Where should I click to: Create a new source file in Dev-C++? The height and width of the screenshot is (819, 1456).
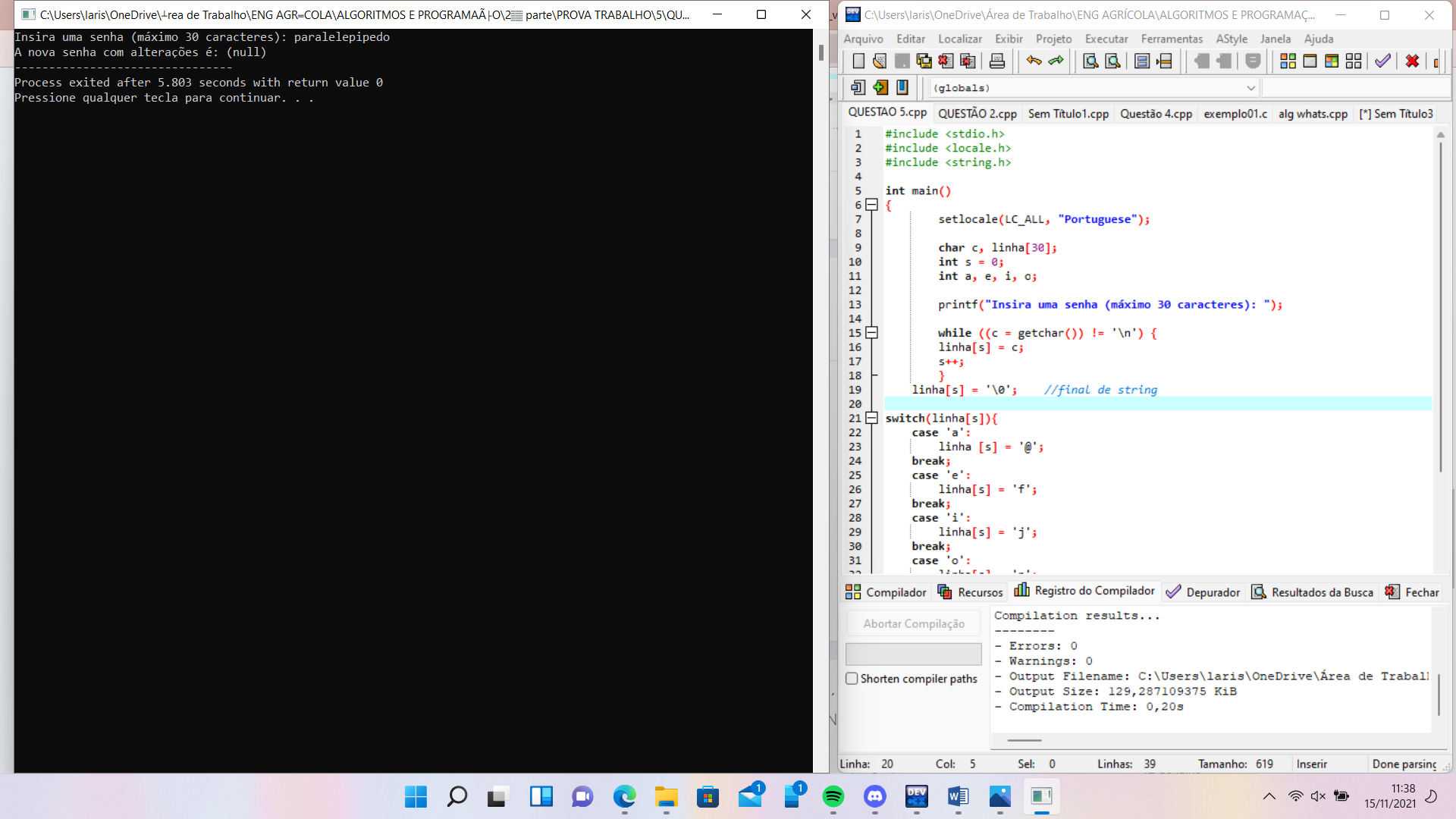pyautogui.click(x=858, y=61)
